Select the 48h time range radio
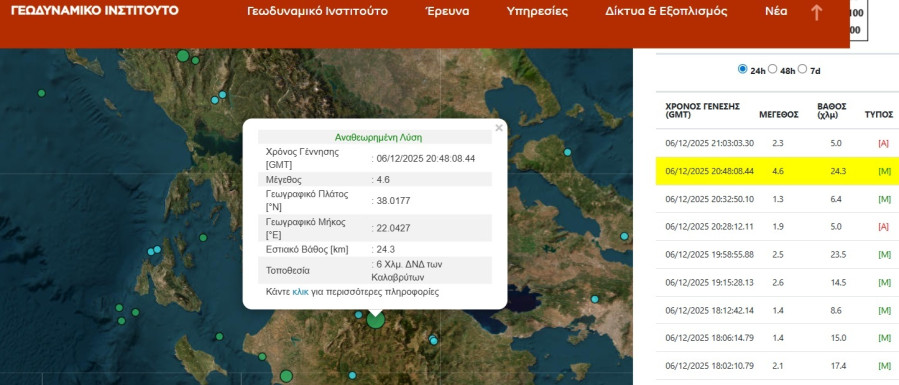Viewport: 899px width, 385px height. click(x=772, y=69)
